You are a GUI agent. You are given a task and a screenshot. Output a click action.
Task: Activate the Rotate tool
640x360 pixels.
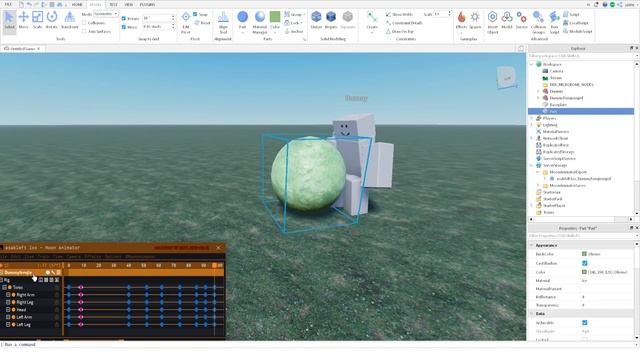tap(52, 20)
